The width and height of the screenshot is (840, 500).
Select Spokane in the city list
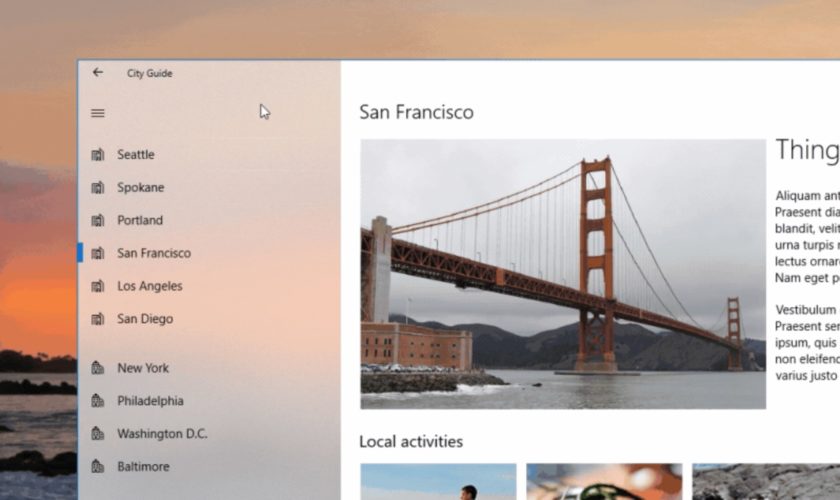(209, 188)
